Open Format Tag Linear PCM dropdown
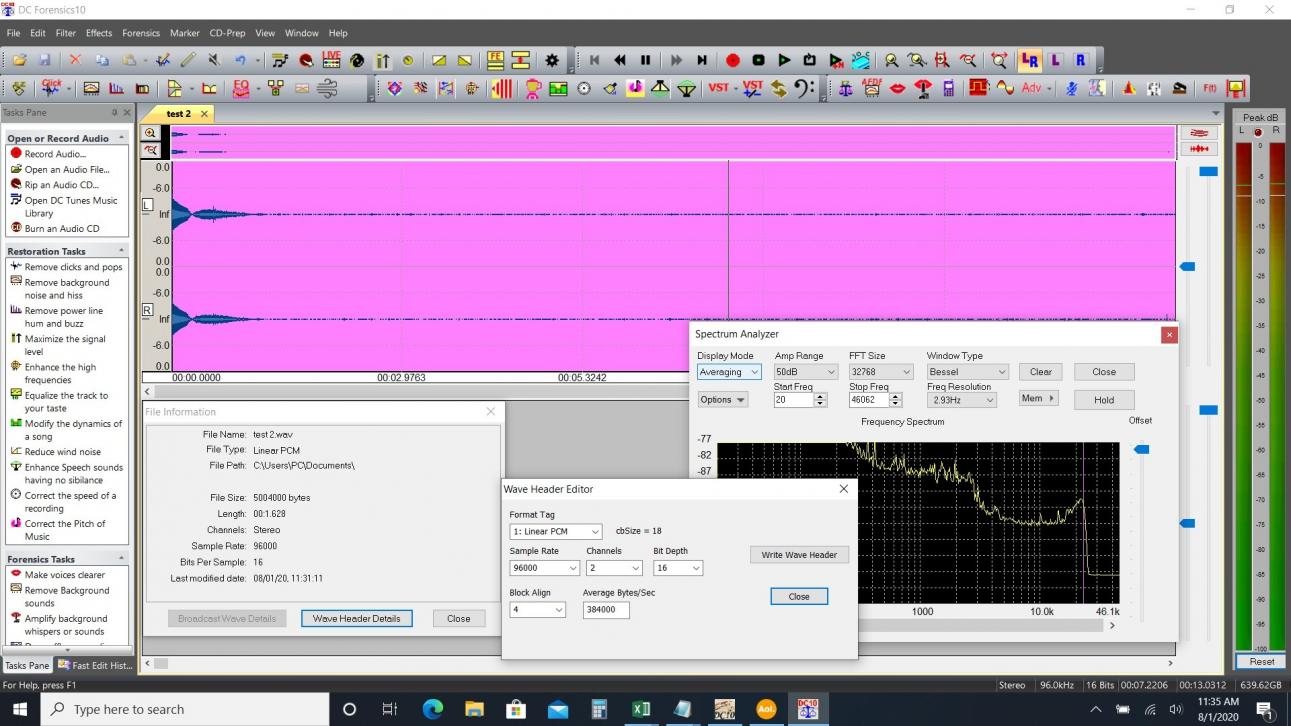Screen dimensions: 1291x726 point(556,531)
